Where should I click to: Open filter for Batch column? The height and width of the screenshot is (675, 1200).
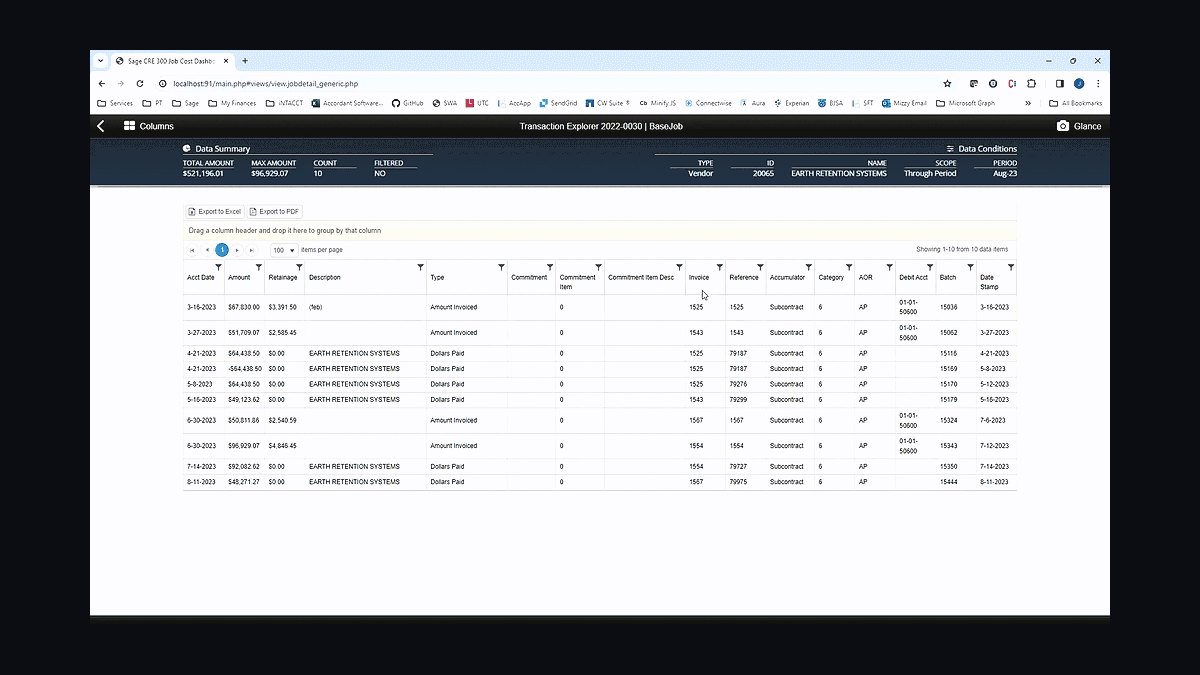coord(970,267)
